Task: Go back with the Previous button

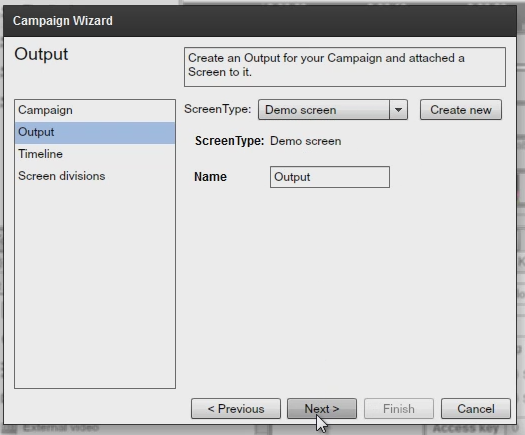Action: (x=236, y=409)
